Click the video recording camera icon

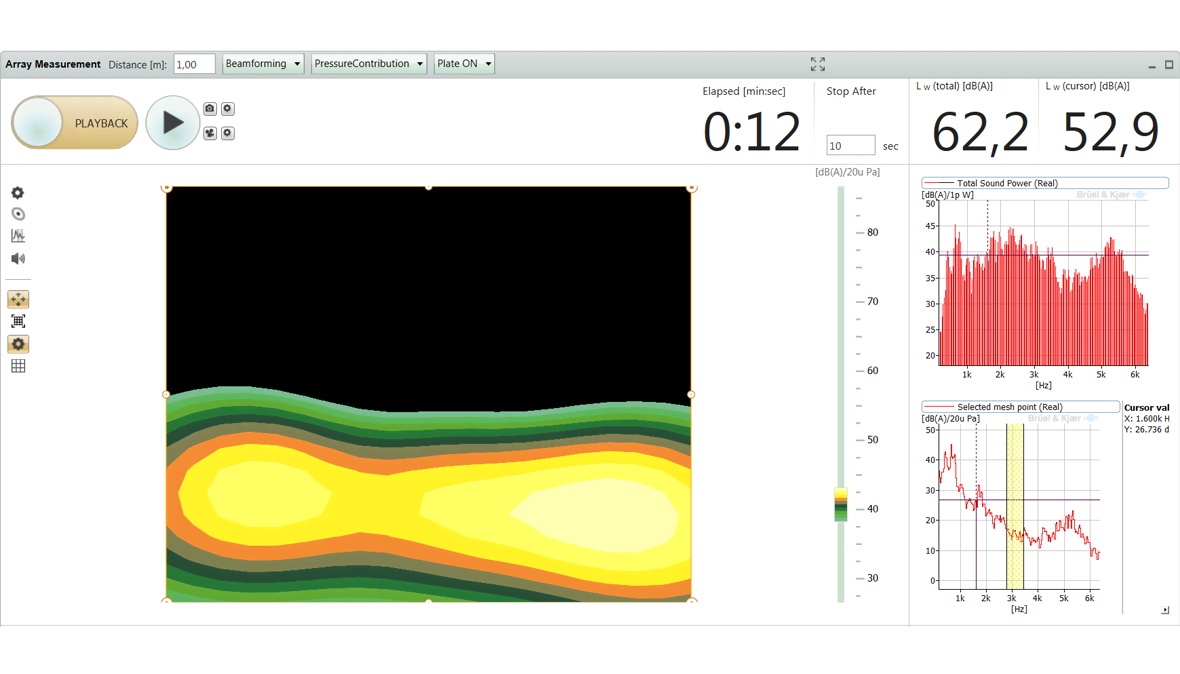(209, 133)
